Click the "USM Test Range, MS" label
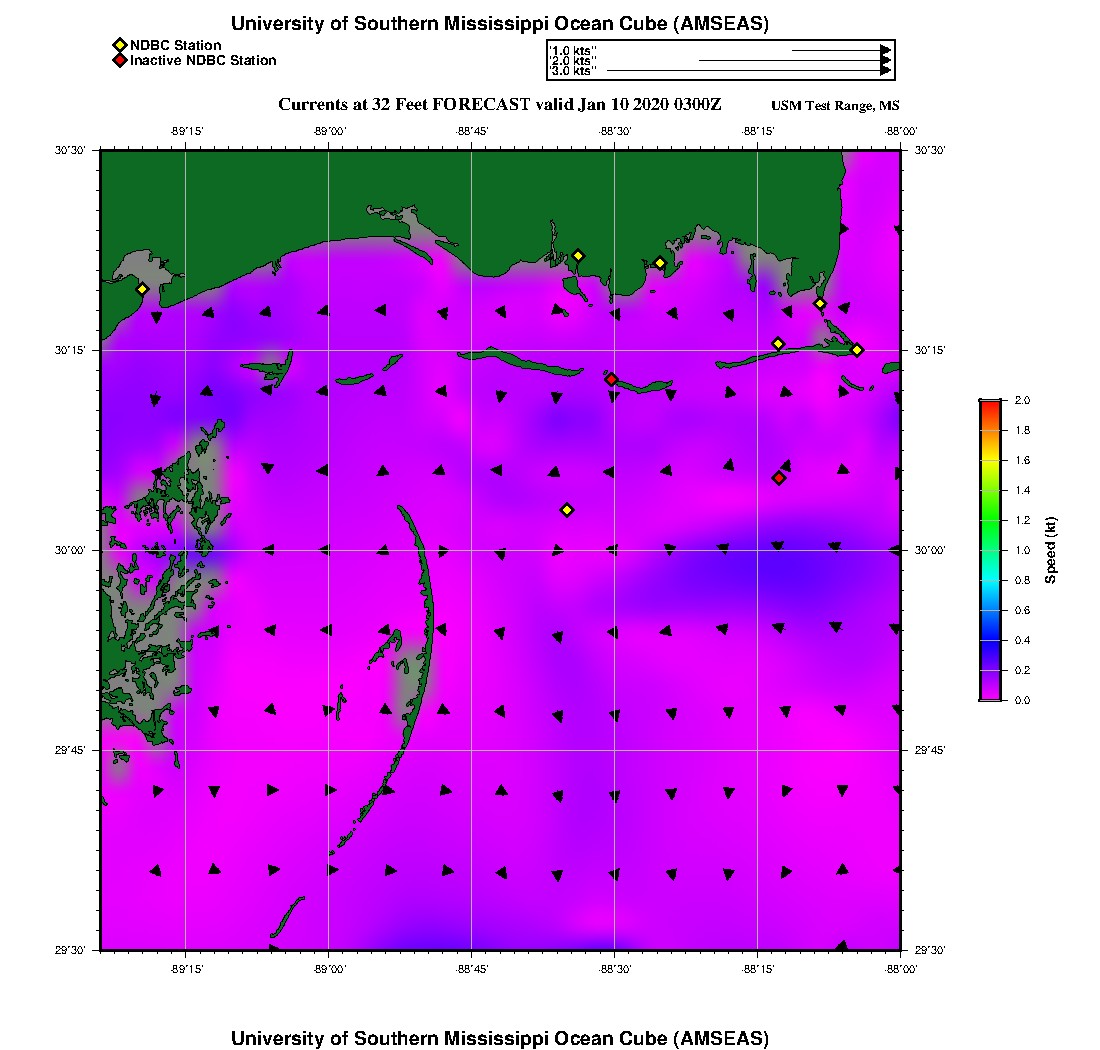1100x1050 pixels. [x=835, y=106]
